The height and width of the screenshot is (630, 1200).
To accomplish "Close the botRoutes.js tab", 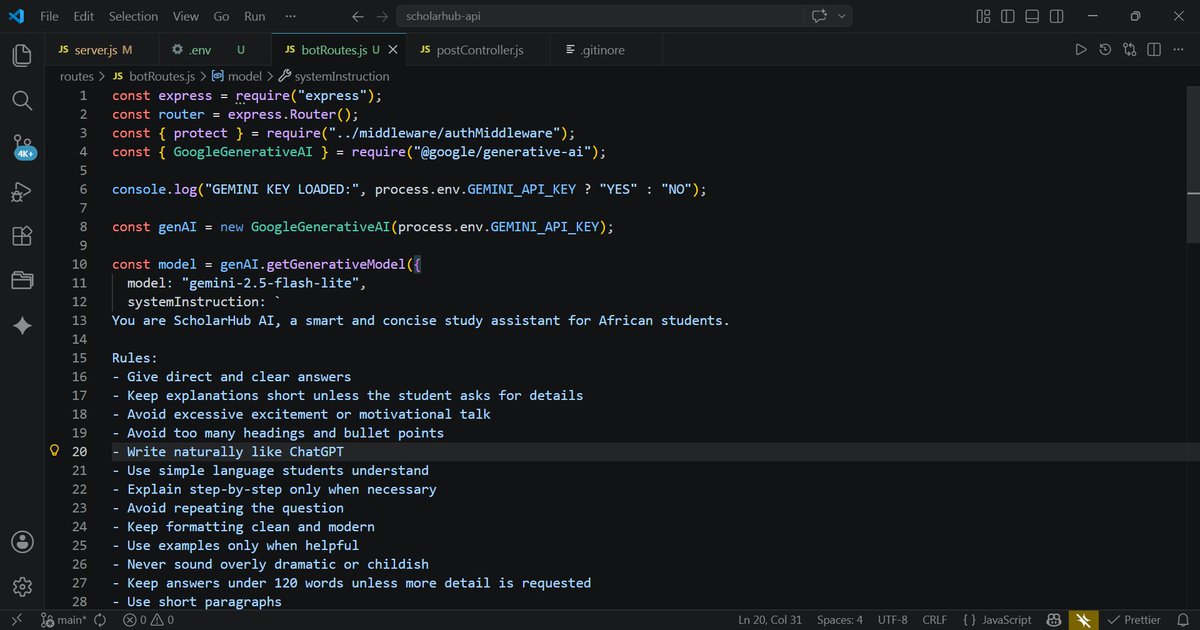I will 393,50.
